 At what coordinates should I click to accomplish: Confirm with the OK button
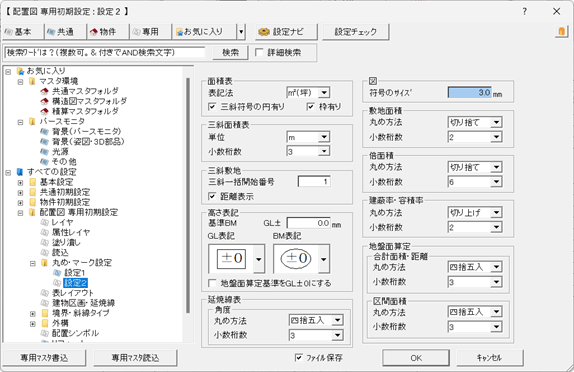tap(416, 358)
